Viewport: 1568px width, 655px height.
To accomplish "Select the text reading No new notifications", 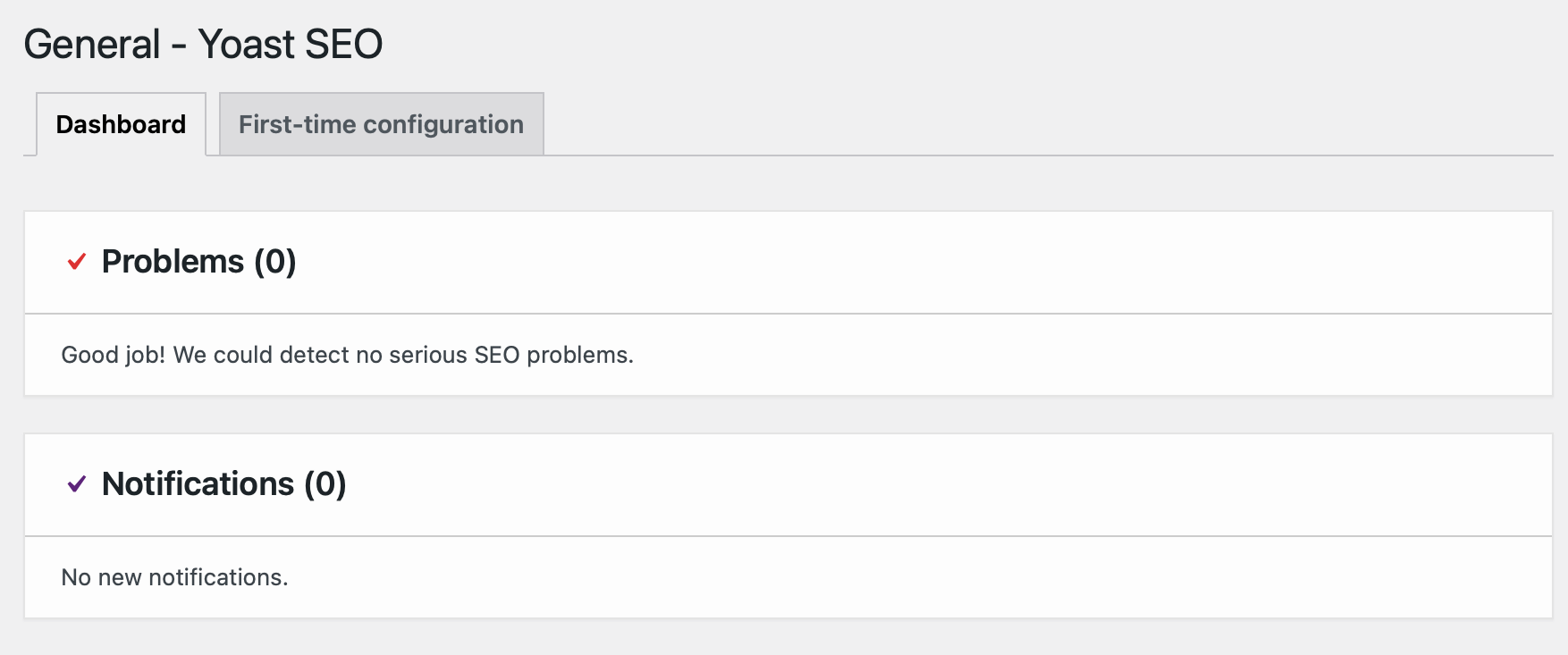I will point(175,577).
